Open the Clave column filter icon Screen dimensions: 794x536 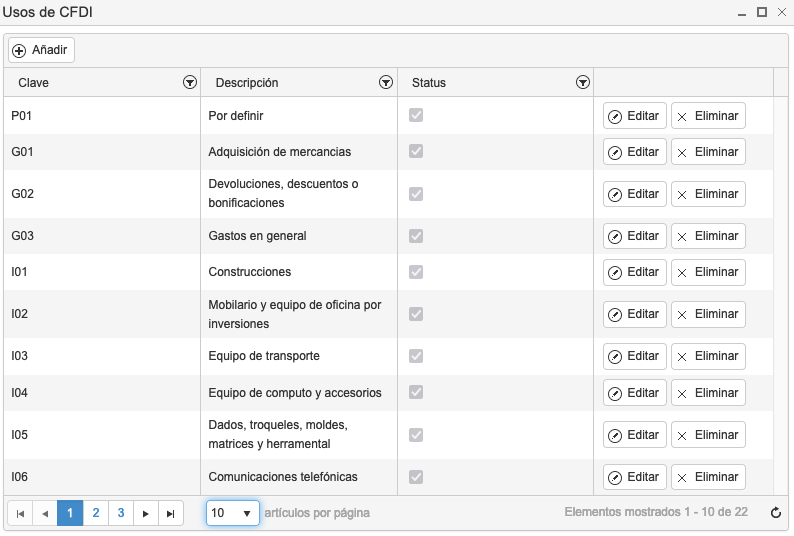[190, 82]
